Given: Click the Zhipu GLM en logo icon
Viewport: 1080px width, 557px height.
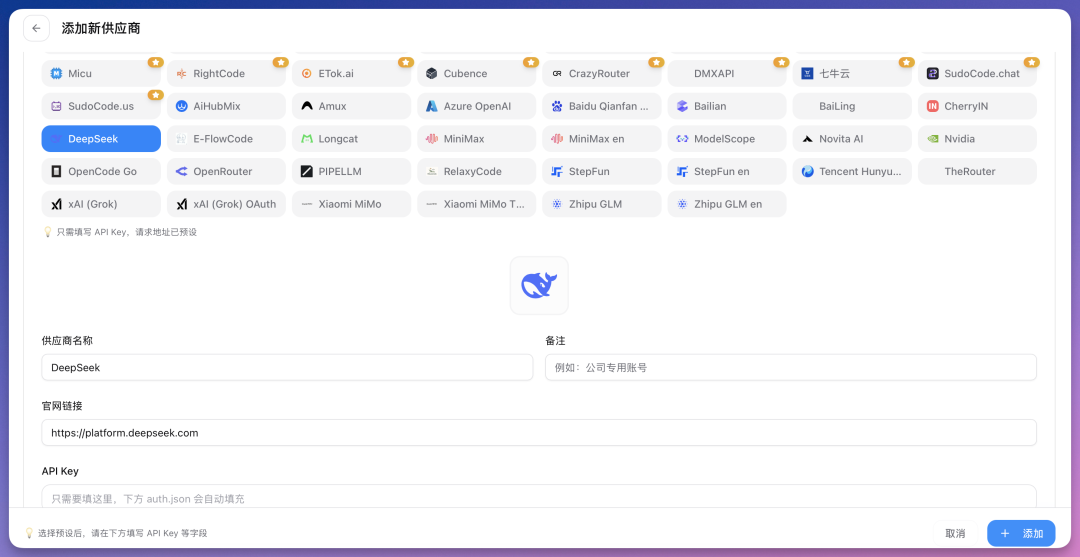Looking at the screenshot, I should [682, 204].
